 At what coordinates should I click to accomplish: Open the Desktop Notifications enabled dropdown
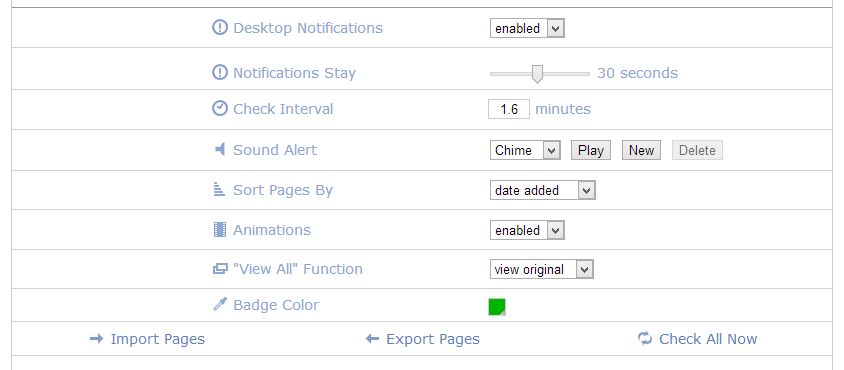[527, 29]
